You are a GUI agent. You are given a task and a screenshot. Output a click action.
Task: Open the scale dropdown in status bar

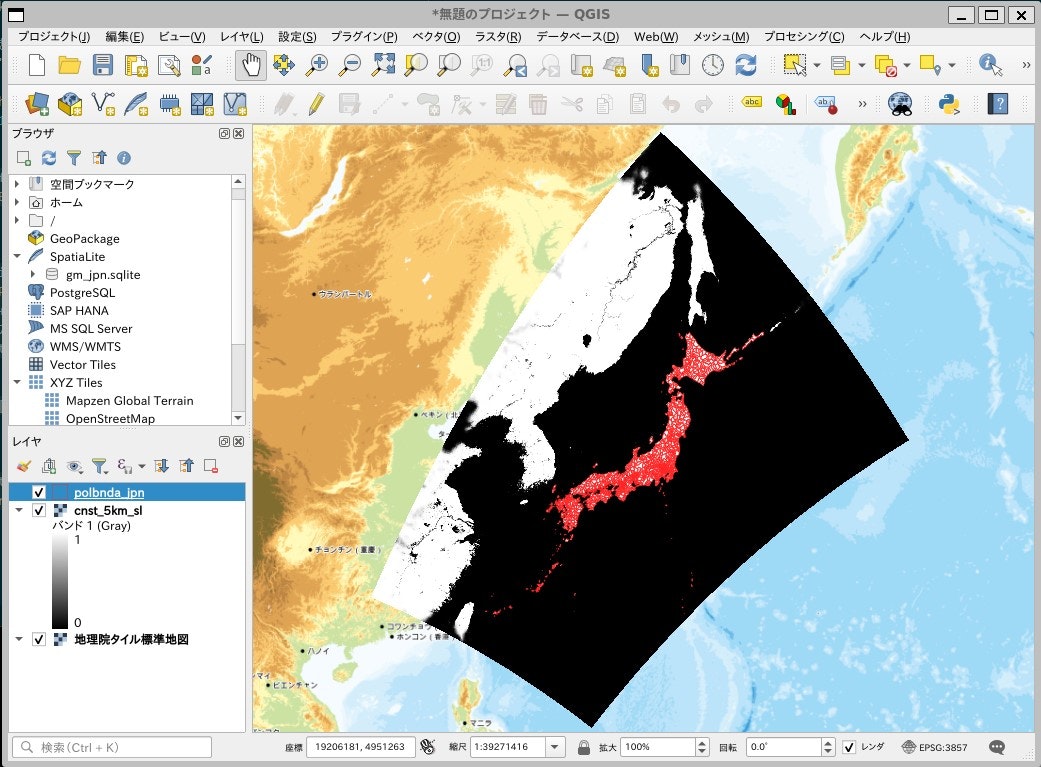[557, 746]
